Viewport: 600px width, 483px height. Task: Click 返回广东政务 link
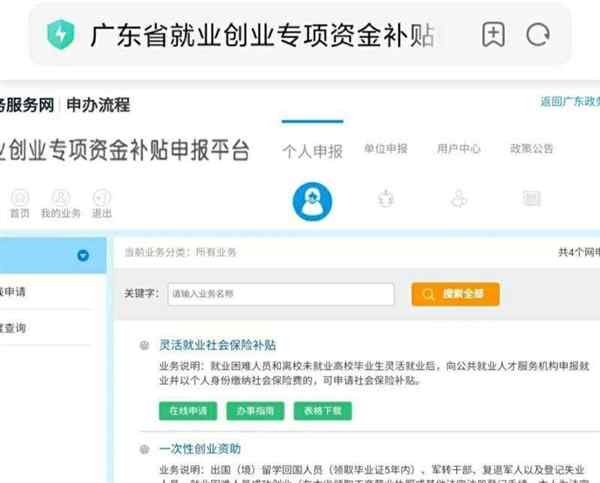click(x=570, y=101)
